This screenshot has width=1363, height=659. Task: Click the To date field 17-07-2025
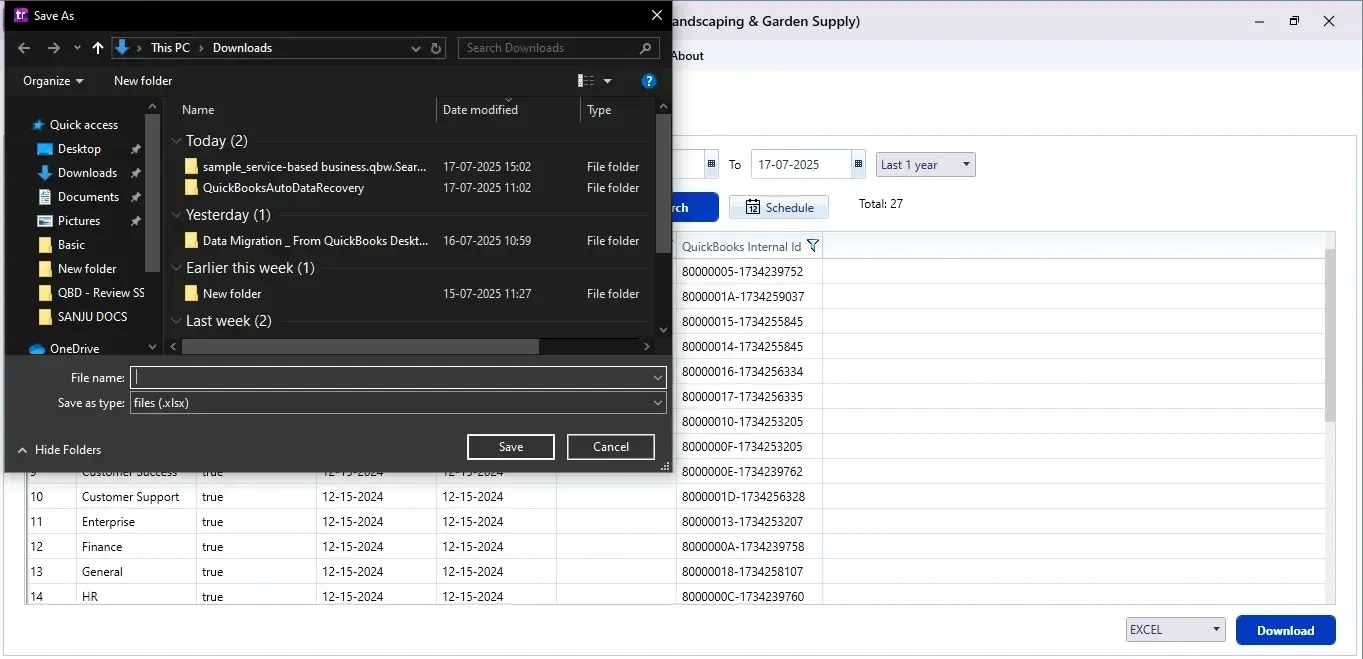[801, 164]
